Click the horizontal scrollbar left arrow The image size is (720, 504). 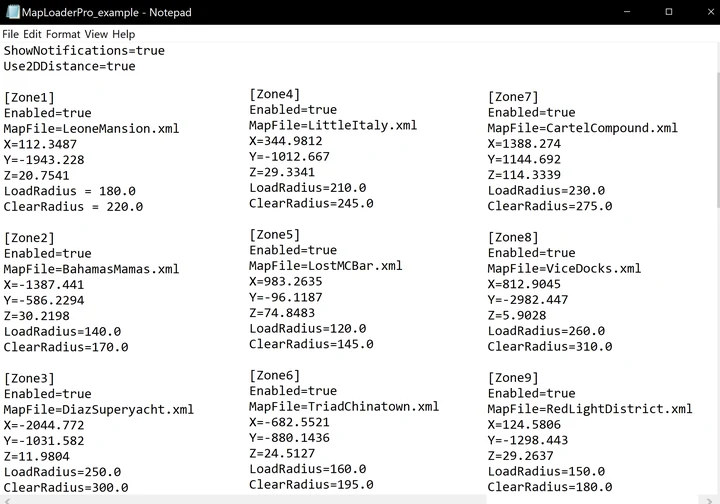6,500
